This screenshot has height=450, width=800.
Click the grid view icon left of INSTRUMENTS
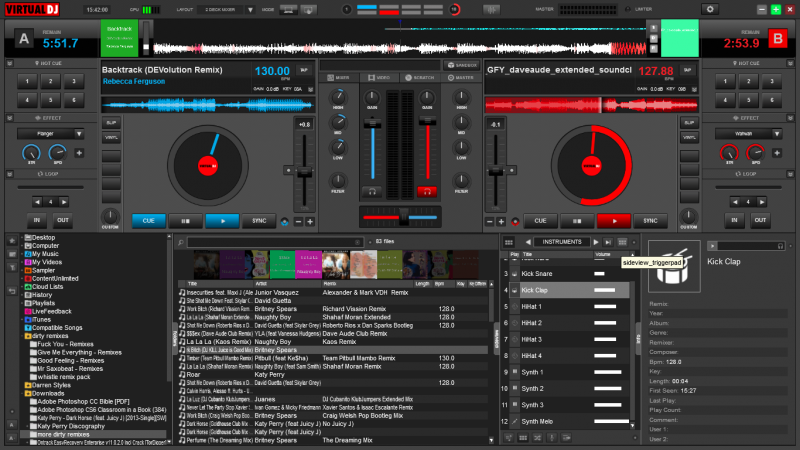(509, 242)
